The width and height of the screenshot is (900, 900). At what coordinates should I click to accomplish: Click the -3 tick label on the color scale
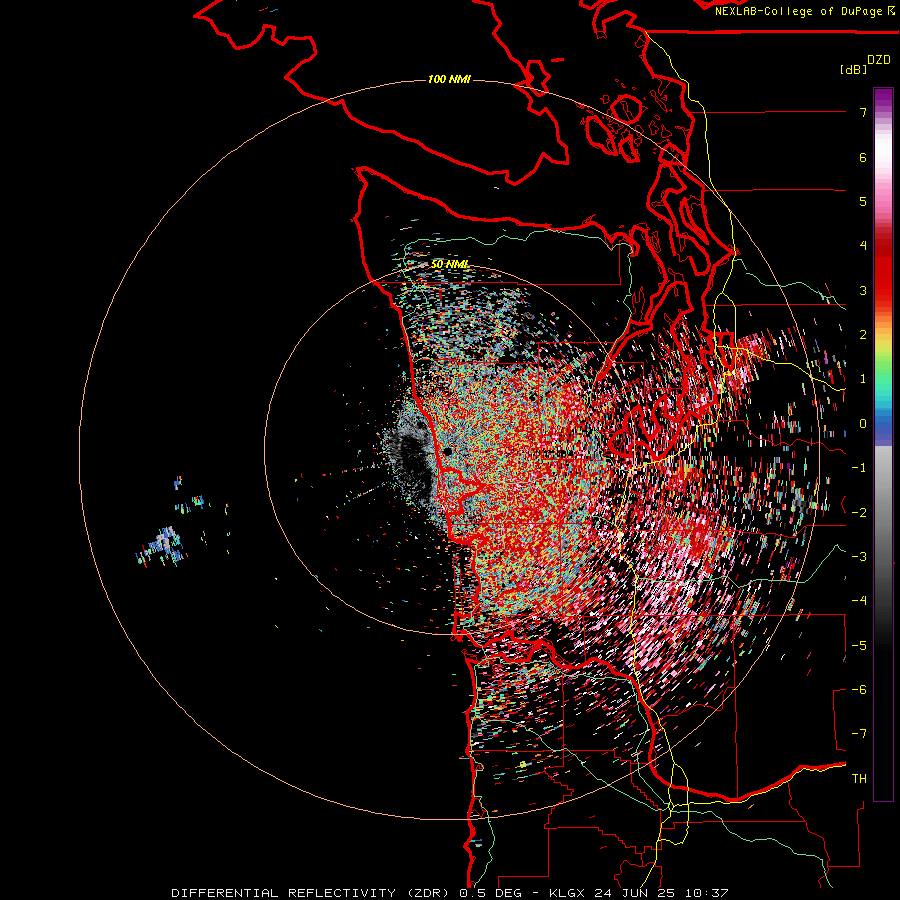coord(859,557)
